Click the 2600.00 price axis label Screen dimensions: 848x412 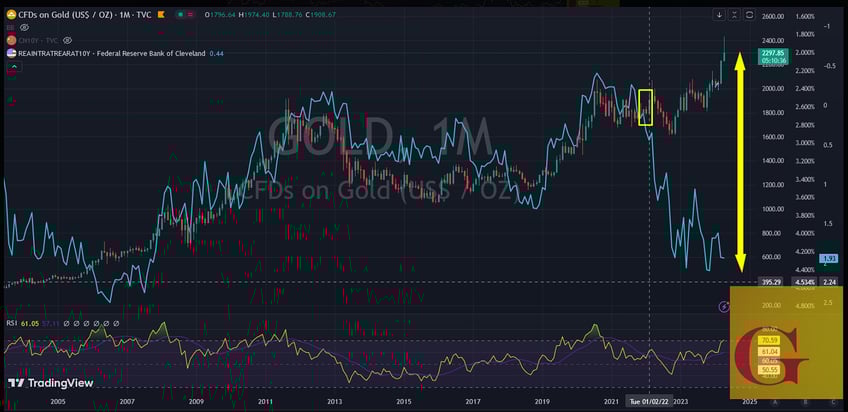pos(772,17)
